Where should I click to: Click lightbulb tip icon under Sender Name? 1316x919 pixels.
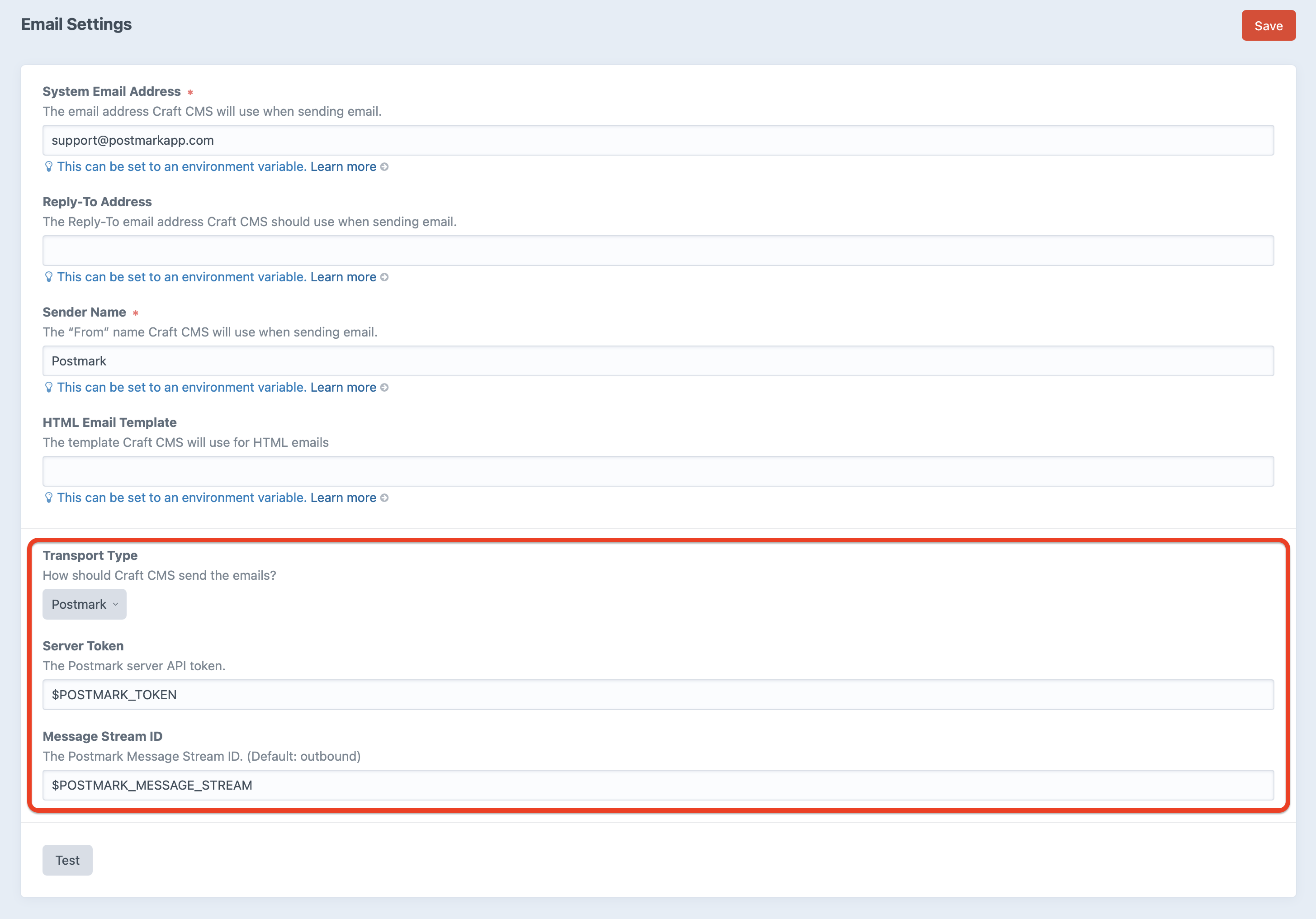49,388
